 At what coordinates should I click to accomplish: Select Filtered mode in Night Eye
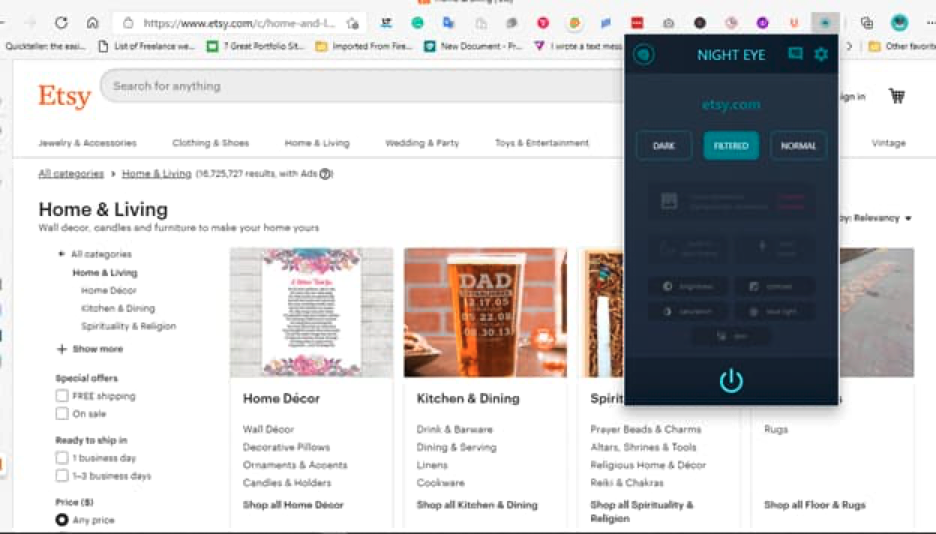[x=731, y=146]
